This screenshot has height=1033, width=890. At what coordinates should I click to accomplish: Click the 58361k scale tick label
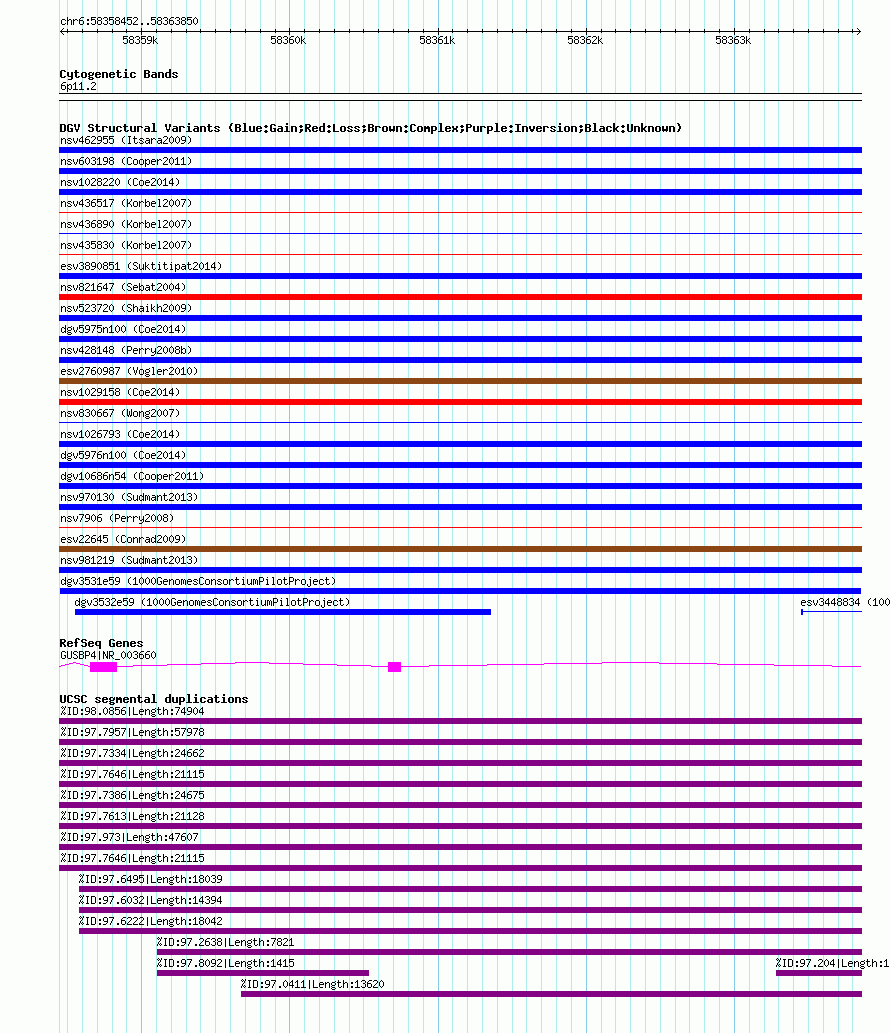pyautogui.click(x=437, y=40)
